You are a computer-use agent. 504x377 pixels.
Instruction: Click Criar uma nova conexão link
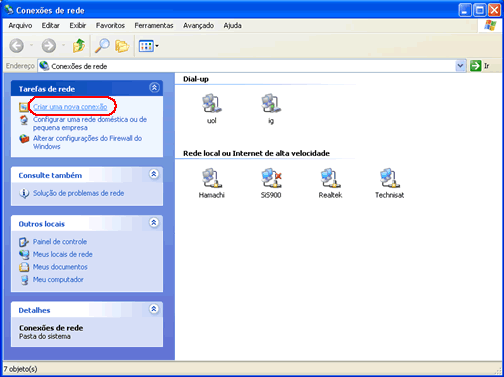pyautogui.click(x=70, y=107)
